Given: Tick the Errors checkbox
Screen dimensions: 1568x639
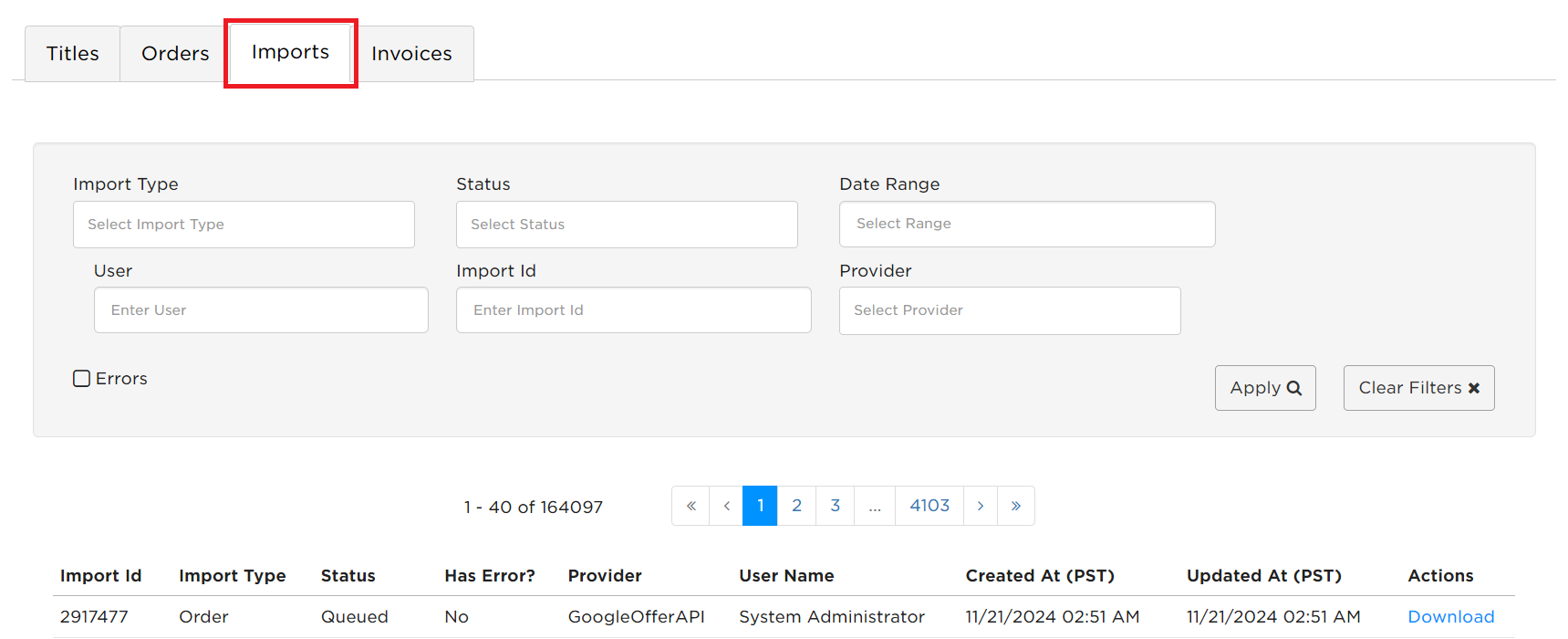Looking at the screenshot, I should pyautogui.click(x=82, y=379).
